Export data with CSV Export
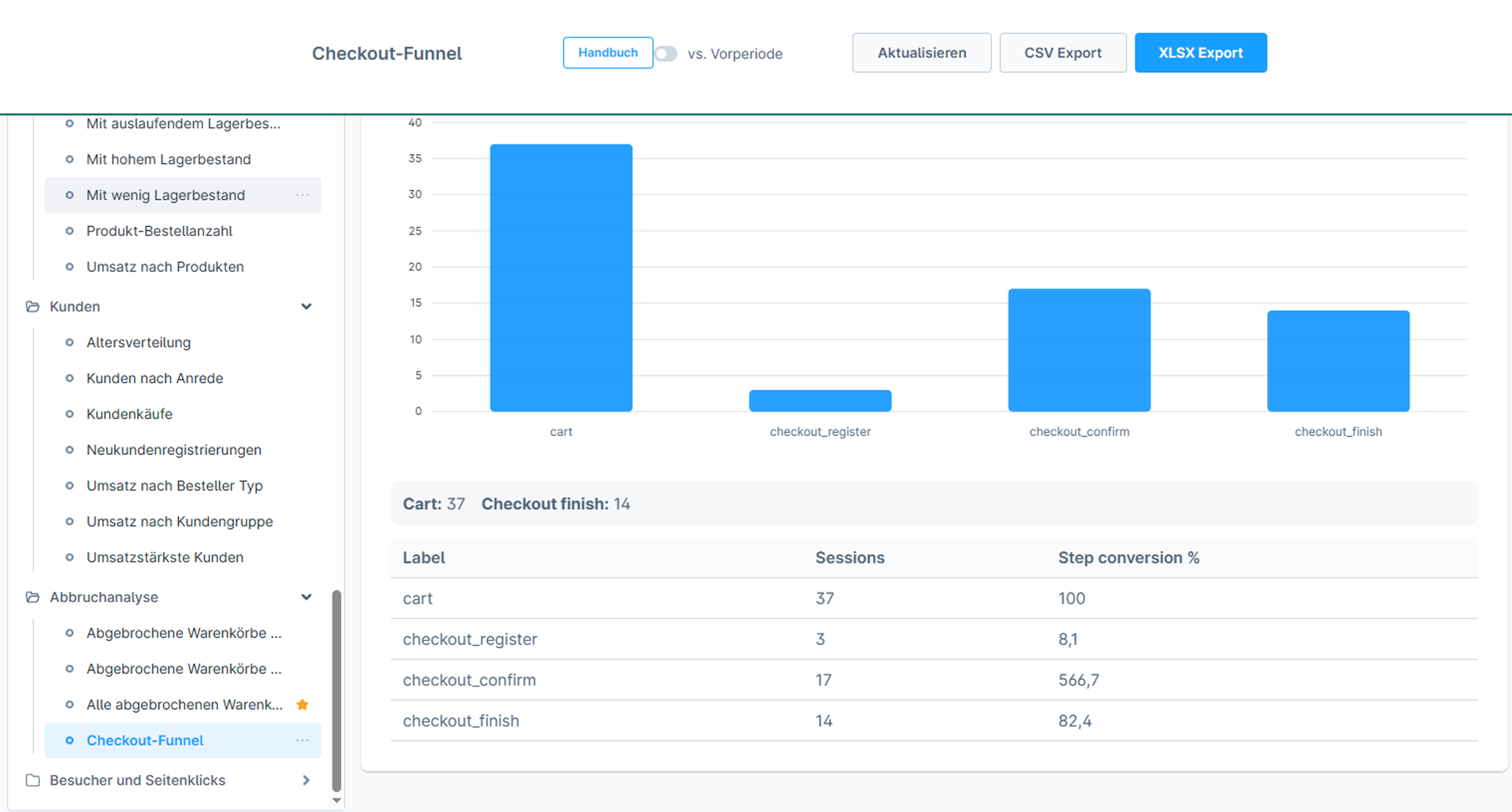 pyautogui.click(x=1063, y=53)
